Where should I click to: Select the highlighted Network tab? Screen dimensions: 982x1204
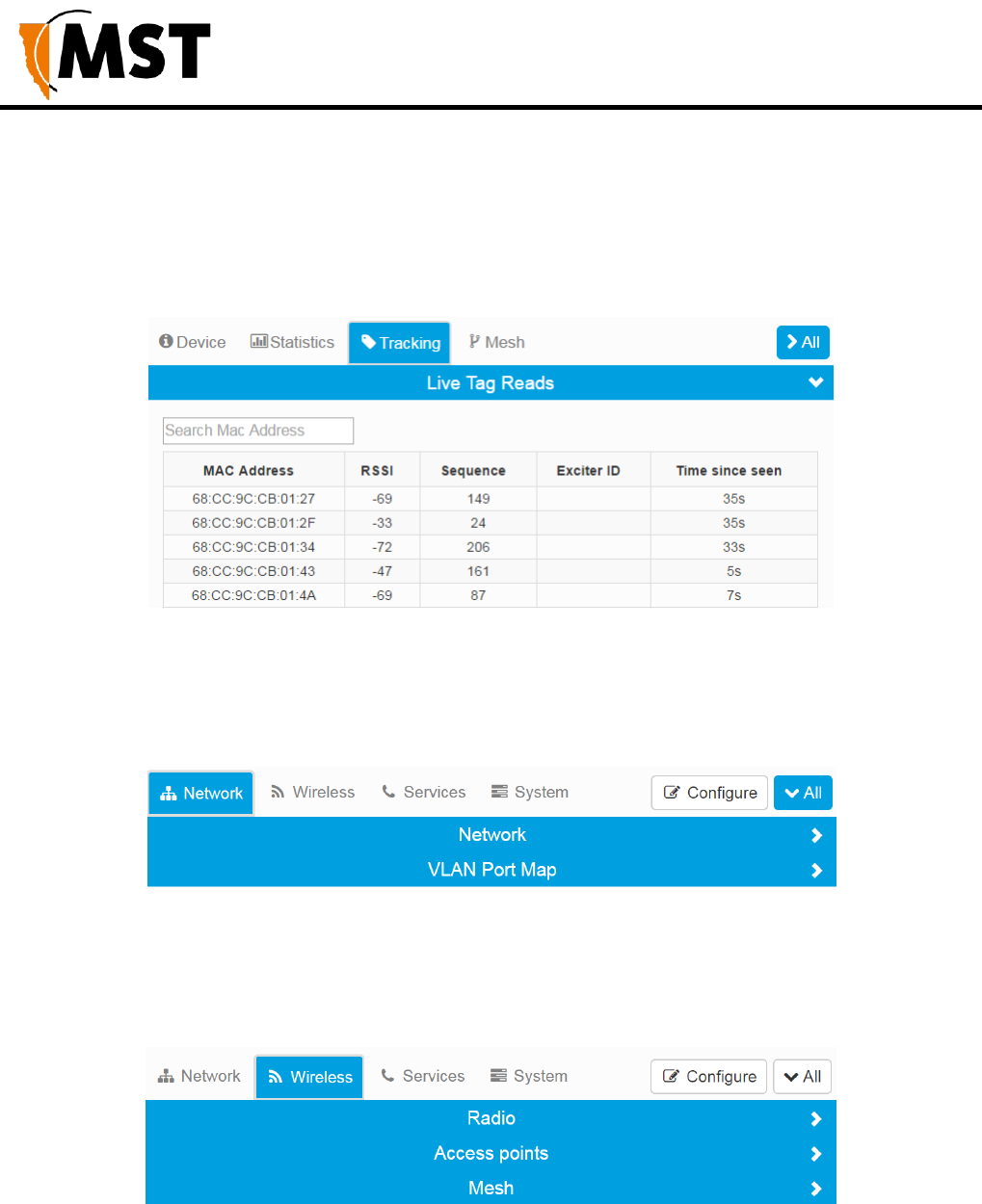coord(200,793)
